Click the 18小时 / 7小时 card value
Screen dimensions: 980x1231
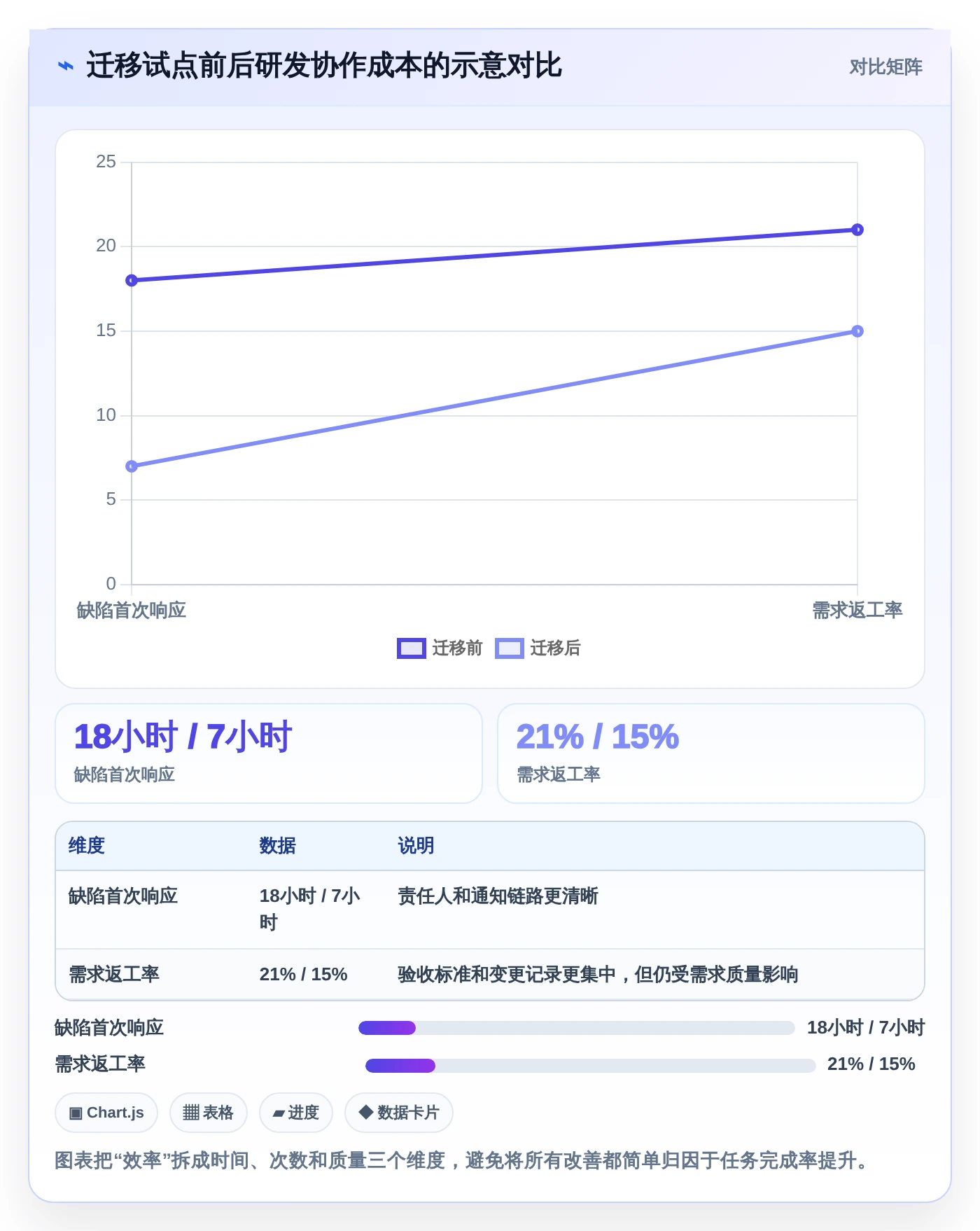click(x=183, y=737)
